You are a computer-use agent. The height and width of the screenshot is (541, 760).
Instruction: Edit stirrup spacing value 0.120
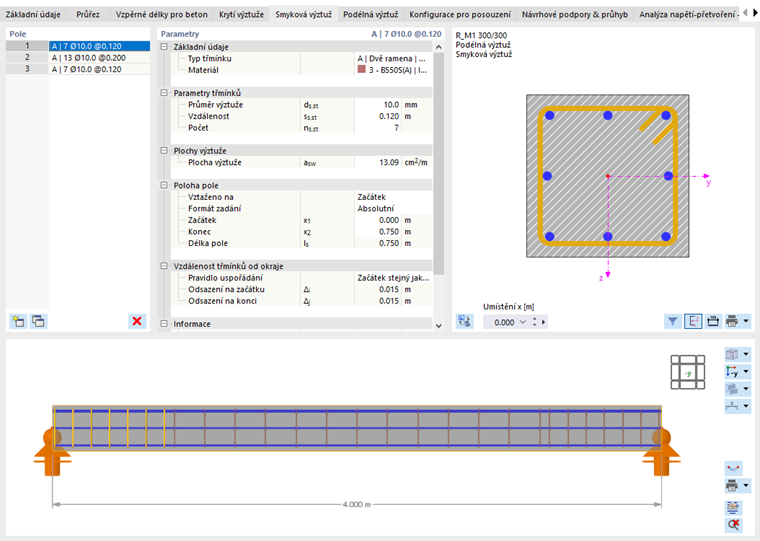378,116
